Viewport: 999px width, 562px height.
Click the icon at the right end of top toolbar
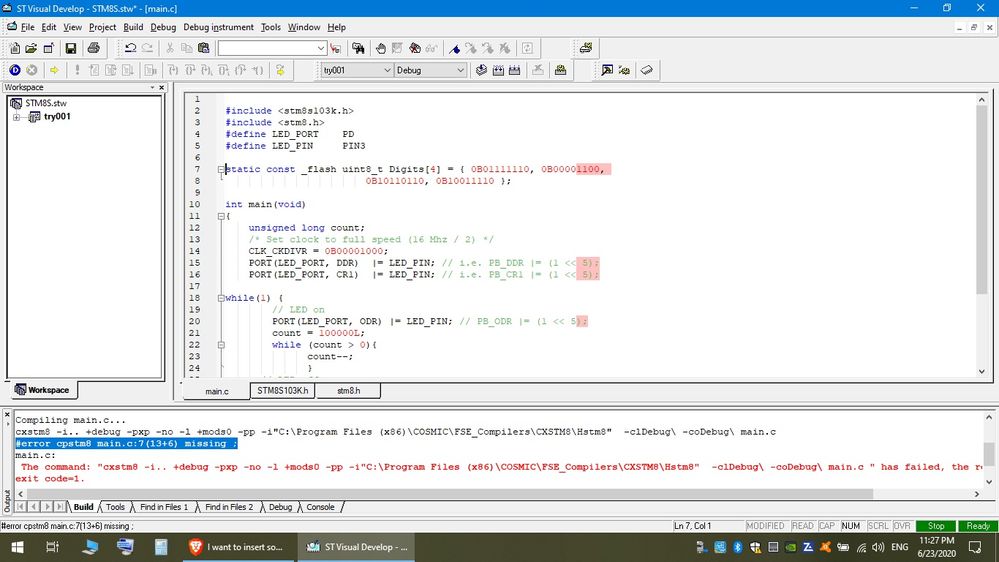pos(586,48)
